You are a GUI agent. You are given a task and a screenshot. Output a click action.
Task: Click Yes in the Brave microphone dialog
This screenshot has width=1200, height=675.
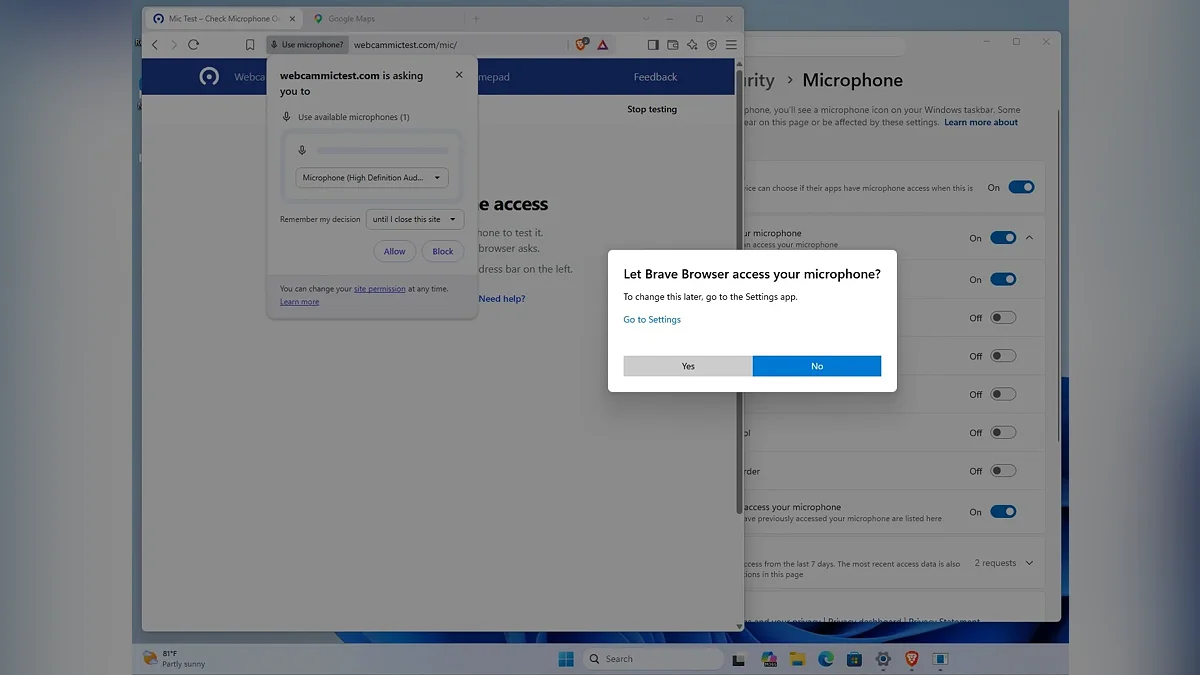(x=688, y=366)
